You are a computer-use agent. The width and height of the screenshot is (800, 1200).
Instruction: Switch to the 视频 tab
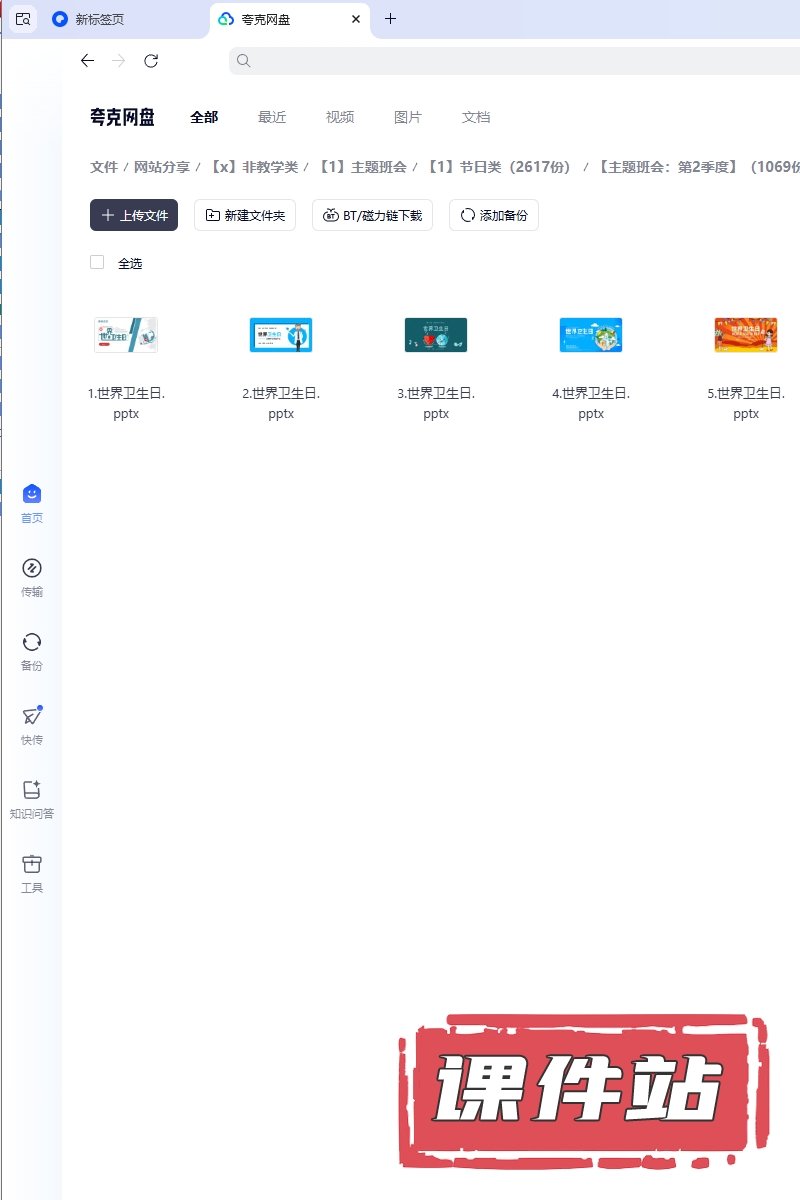[x=340, y=117]
